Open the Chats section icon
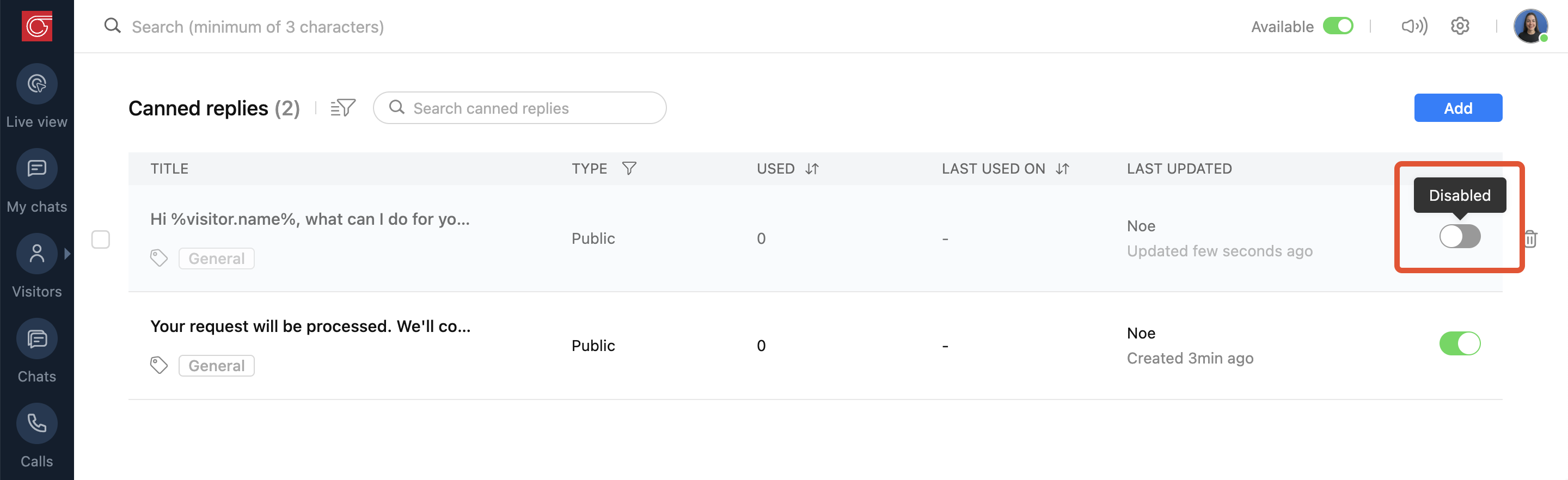 click(36, 339)
